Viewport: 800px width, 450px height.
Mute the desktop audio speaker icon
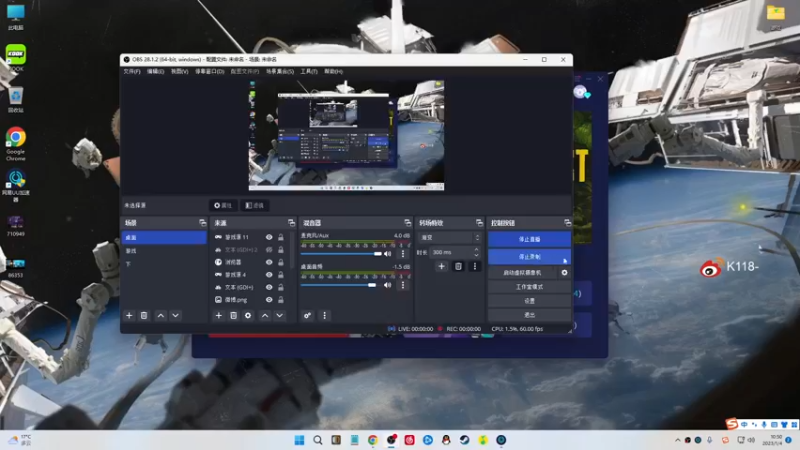388,285
